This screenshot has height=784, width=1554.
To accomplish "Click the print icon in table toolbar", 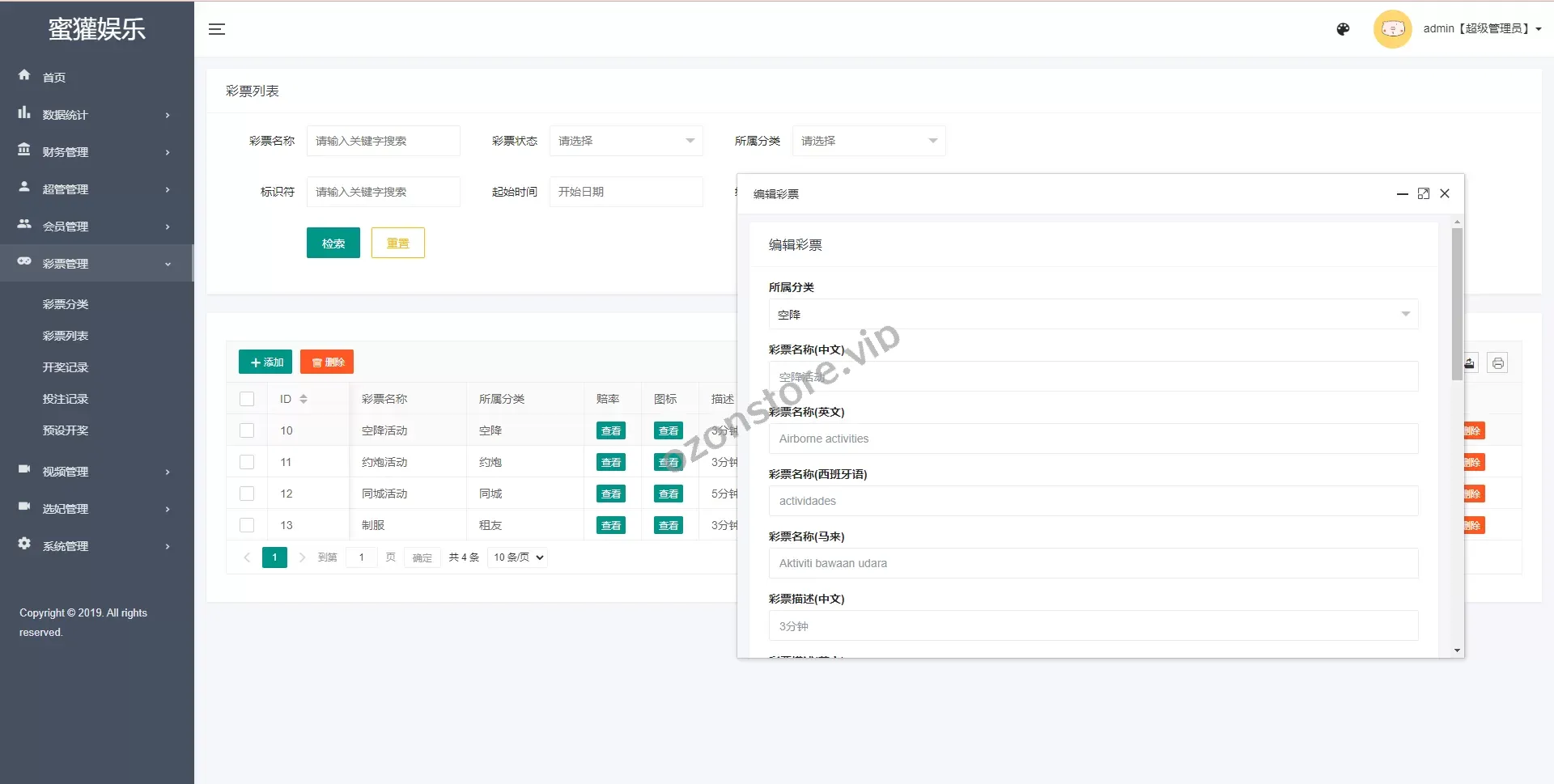I will 1497,363.
